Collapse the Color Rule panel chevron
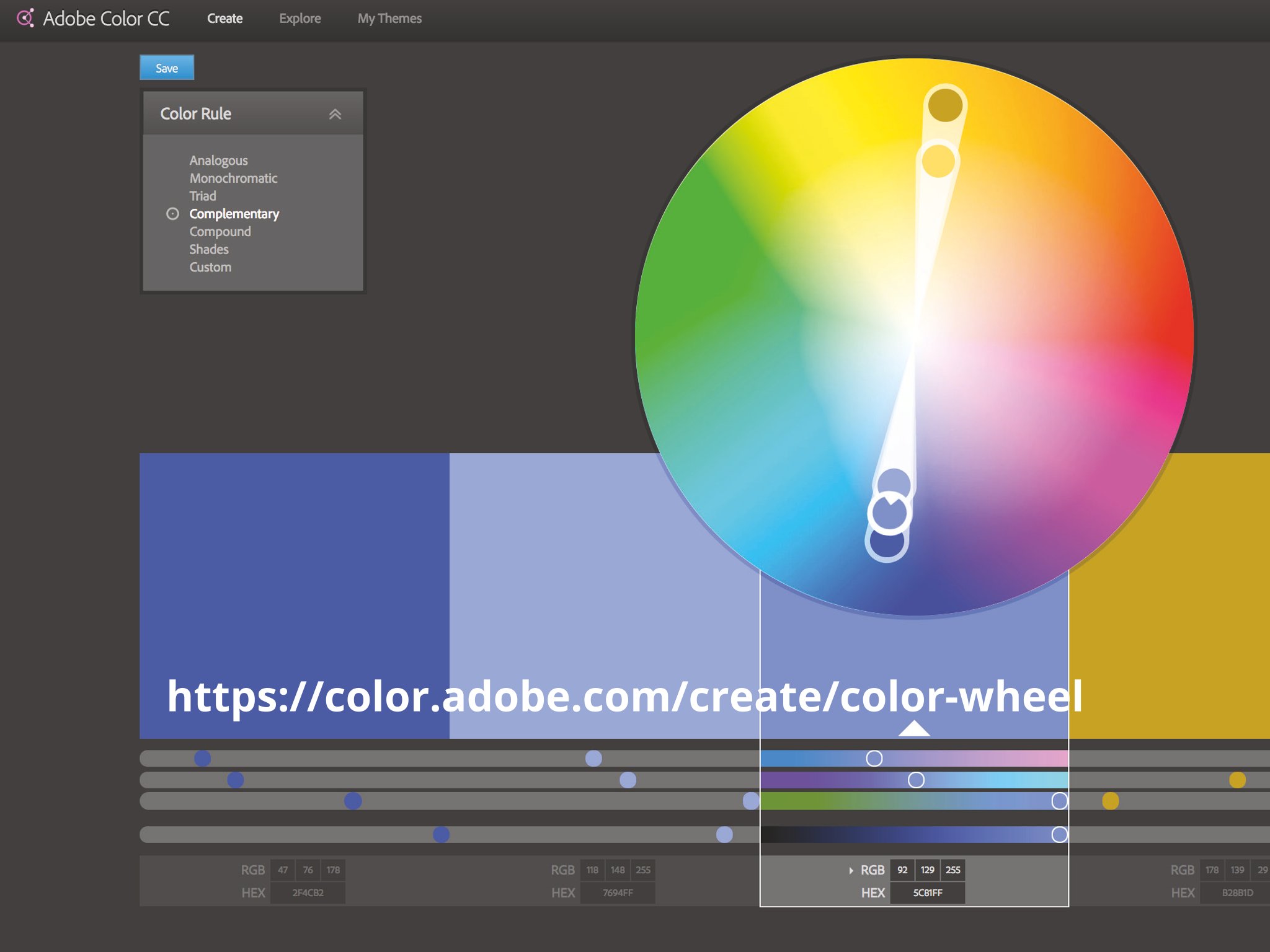1270x952 pixels. pos(335,114)
